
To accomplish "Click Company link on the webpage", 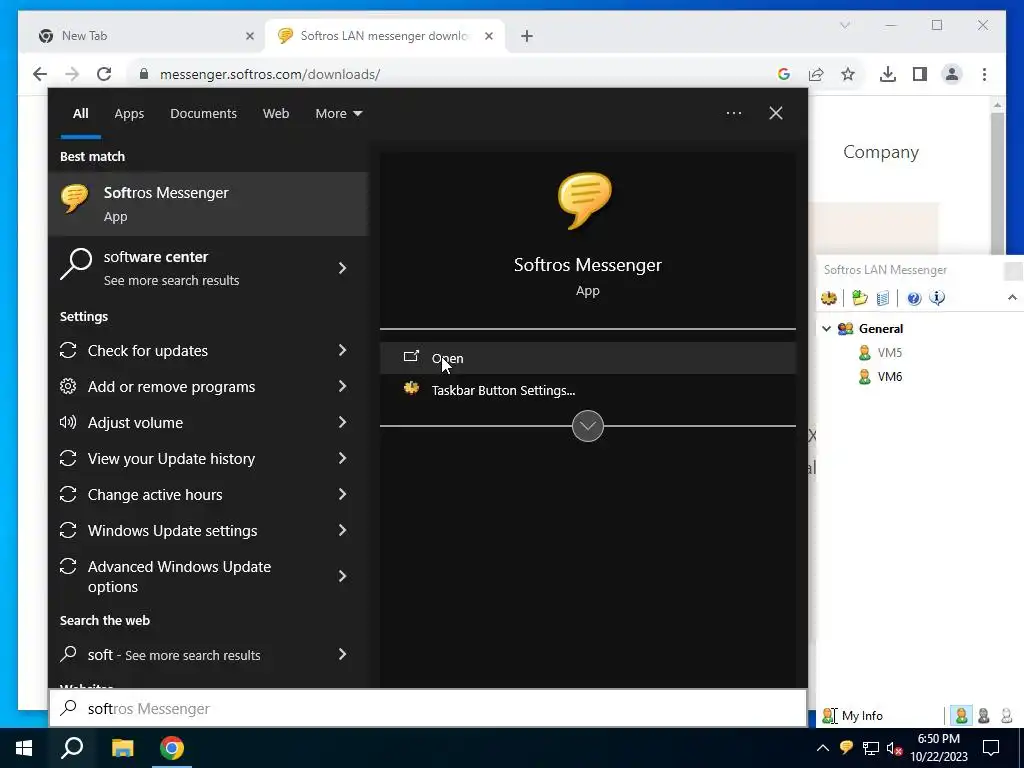I will [x=880, y=152].
